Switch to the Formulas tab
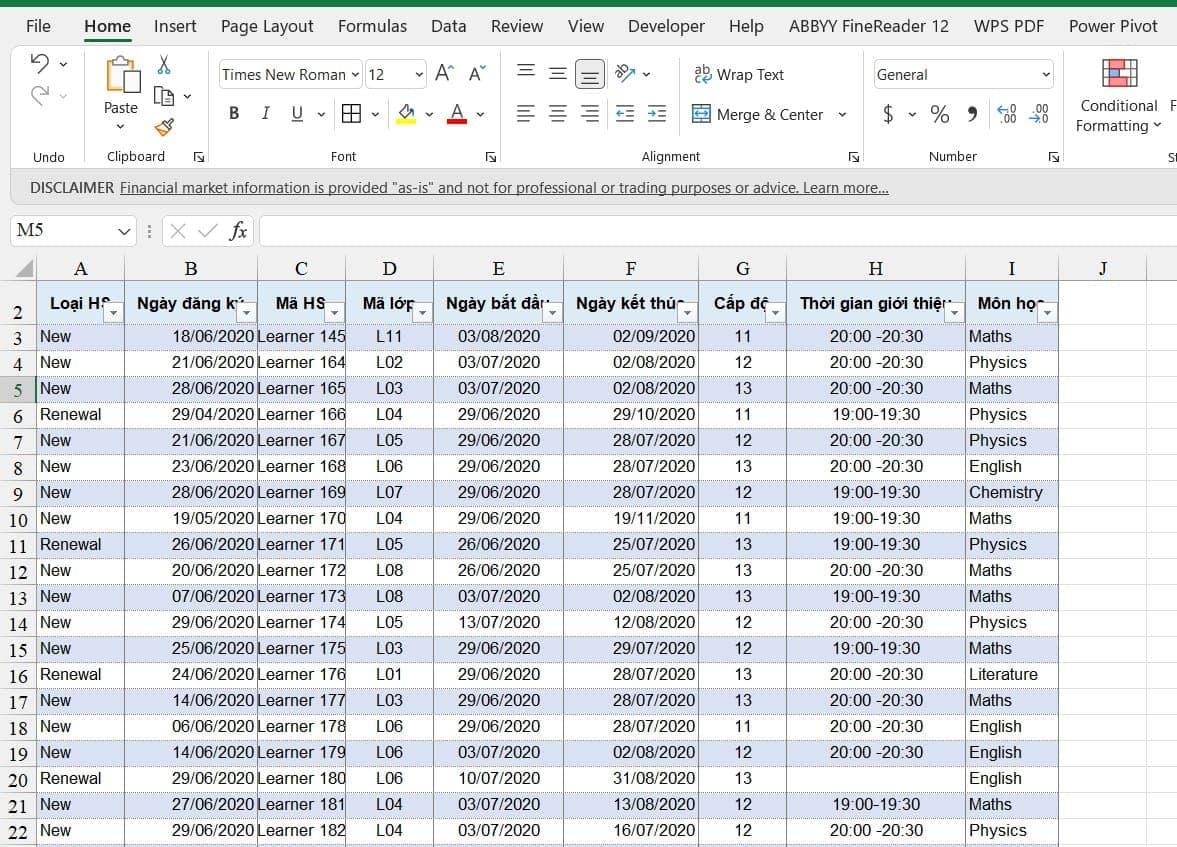The width and height of the screenshot is (1177, 847). click(x=372, y=26)
